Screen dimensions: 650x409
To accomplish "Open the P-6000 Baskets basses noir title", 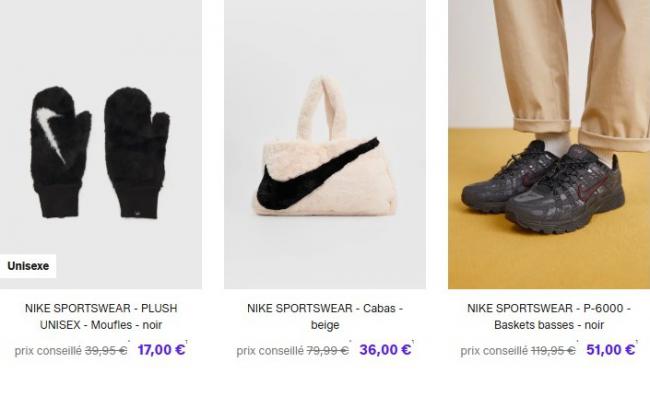I will click(x=549, y=316).
